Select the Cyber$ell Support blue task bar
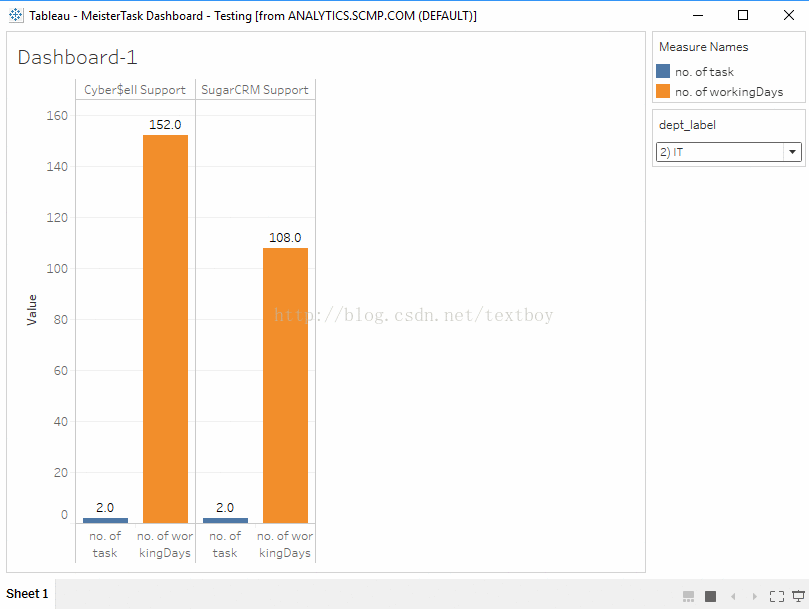Viewport: 809px width, 609px height. click(x=105, y=520)
